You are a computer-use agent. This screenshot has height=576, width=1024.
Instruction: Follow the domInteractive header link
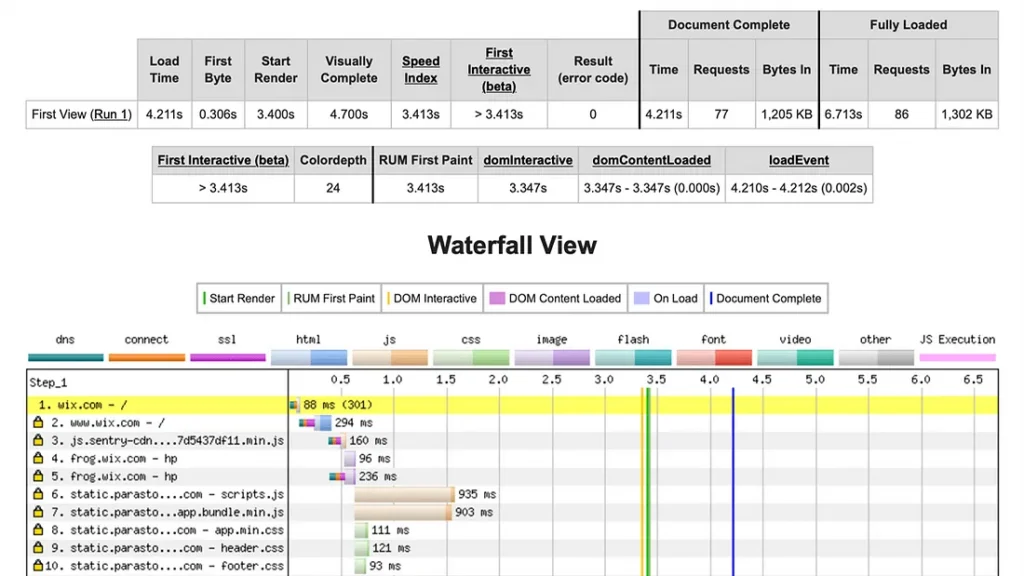pos(528,160)
